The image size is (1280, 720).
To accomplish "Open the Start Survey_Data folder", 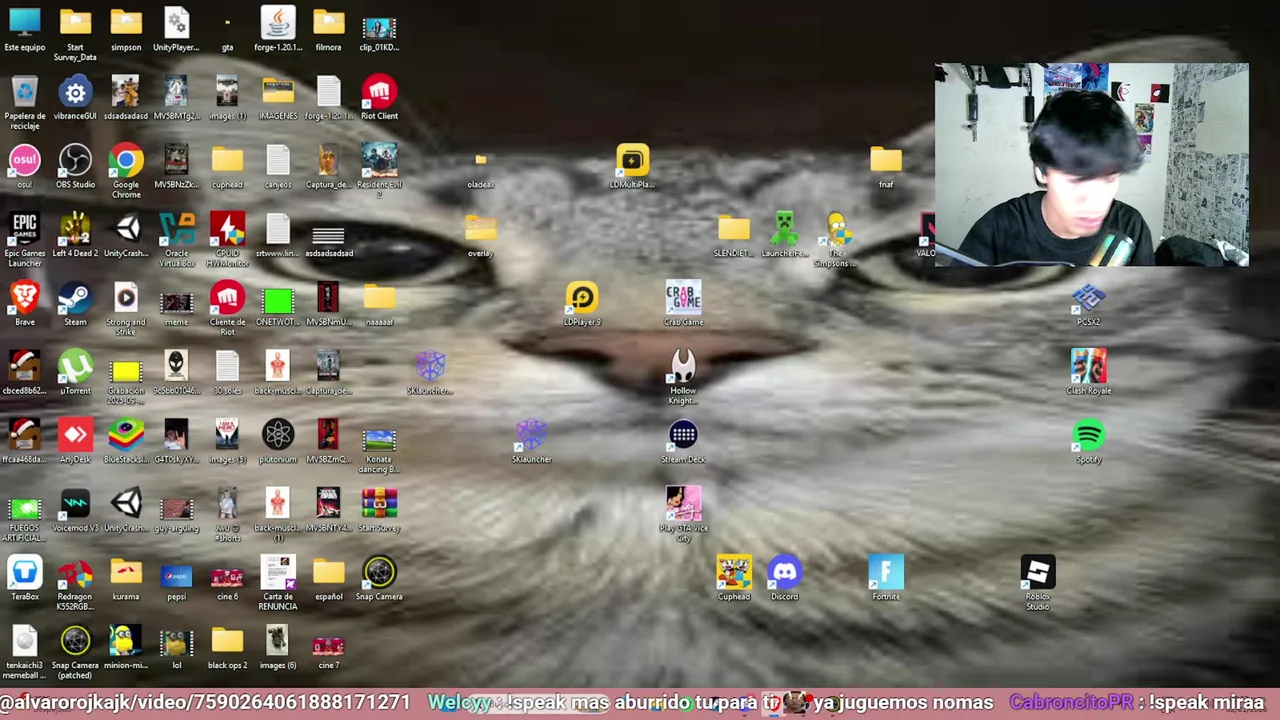I will click(x=76, y=34).
